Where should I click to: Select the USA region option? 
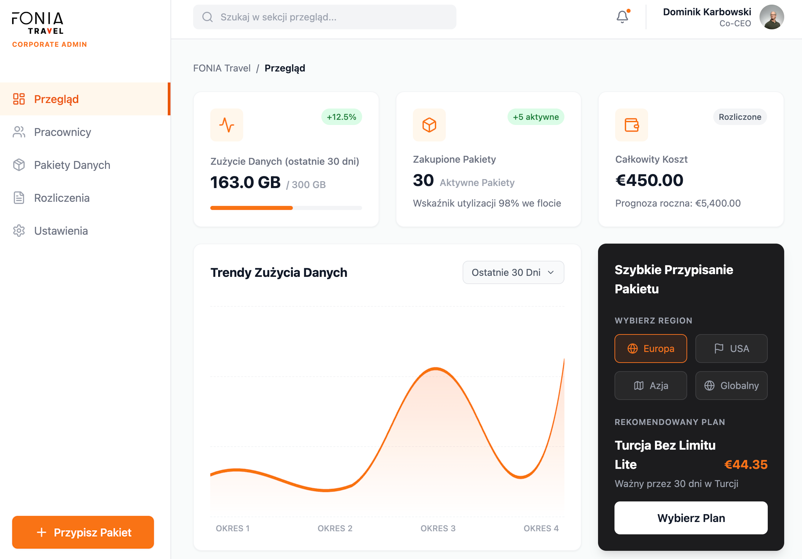[731, 349]
